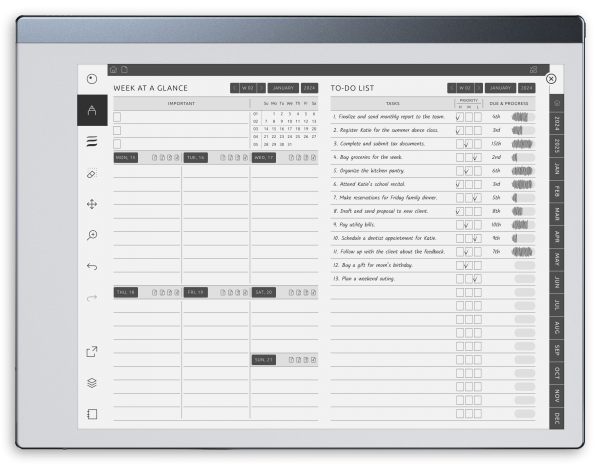Viewport: 600px width, 465px height.
Task: Jump to the DEC month tab
Action: pos(557,418)
